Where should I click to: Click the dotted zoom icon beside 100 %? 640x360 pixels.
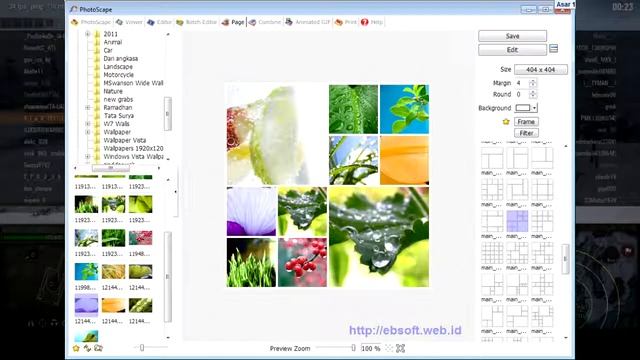coord(389,348)
